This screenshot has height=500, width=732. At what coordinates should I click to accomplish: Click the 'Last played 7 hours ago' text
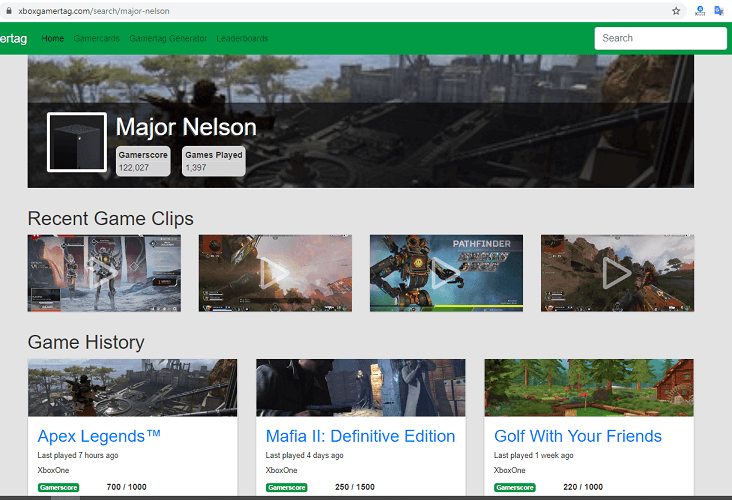pyautogui.click(x=78, y=455)
